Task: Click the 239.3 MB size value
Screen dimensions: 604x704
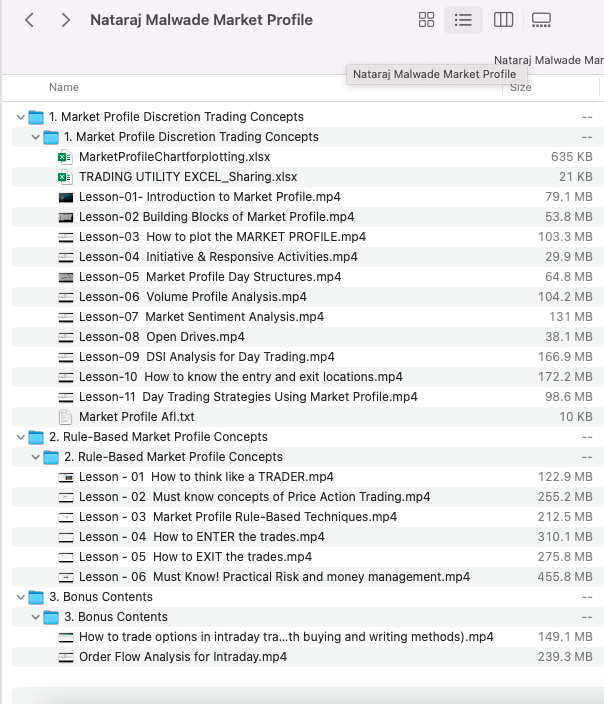Action: pyautogui.click(x=565, y=657)
